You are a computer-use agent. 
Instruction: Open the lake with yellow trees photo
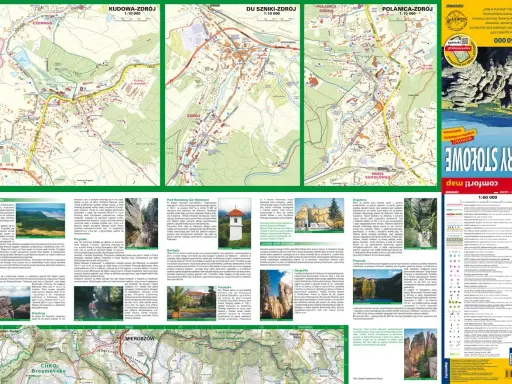coord(377,287)
